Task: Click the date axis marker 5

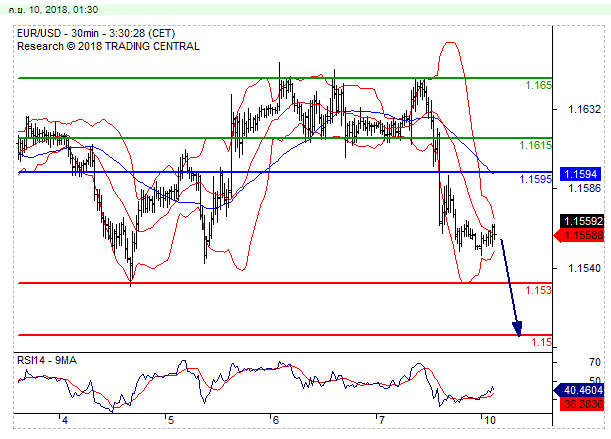Action: point(170,420)
